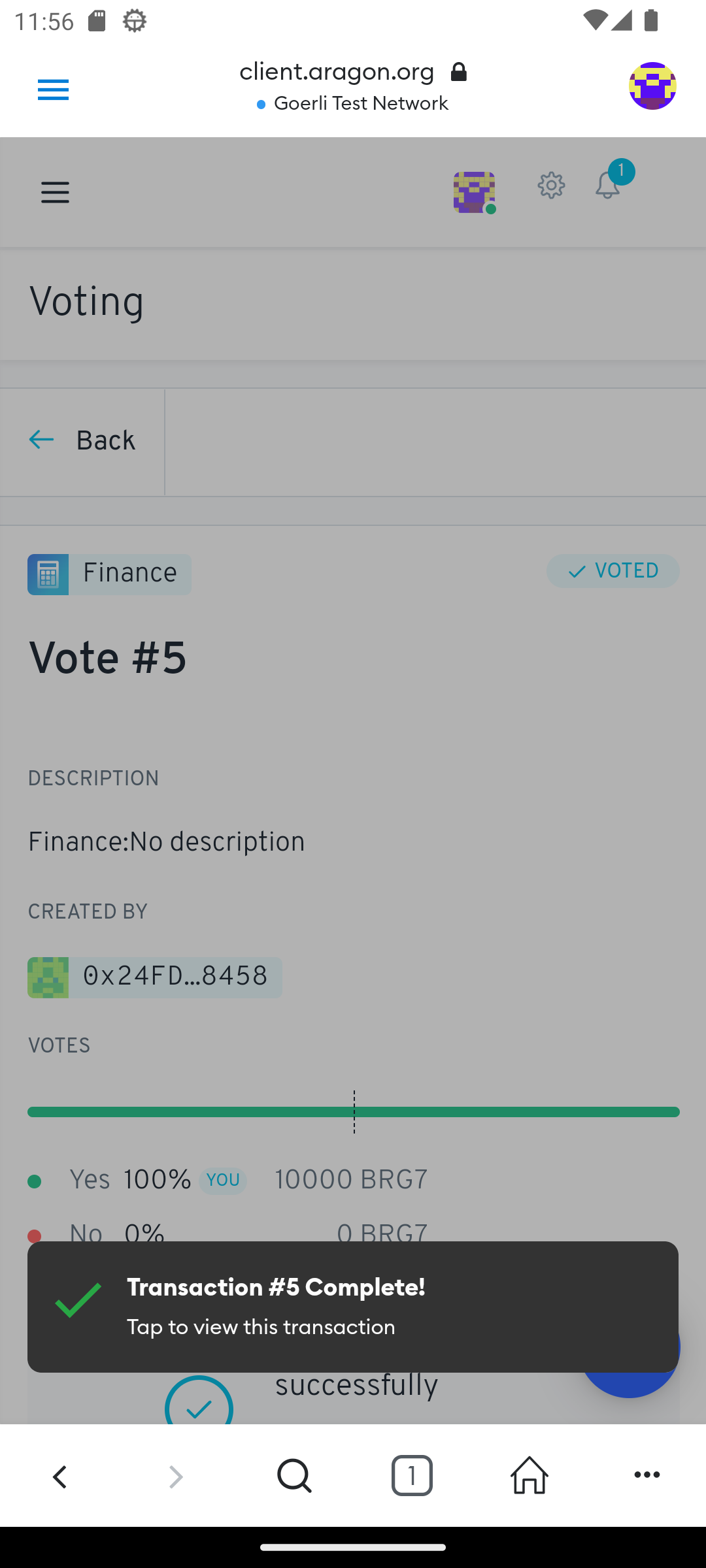Screen dimensions: 706x1568
Task: Click the Finance app badge label
Action: pos(129,574)
